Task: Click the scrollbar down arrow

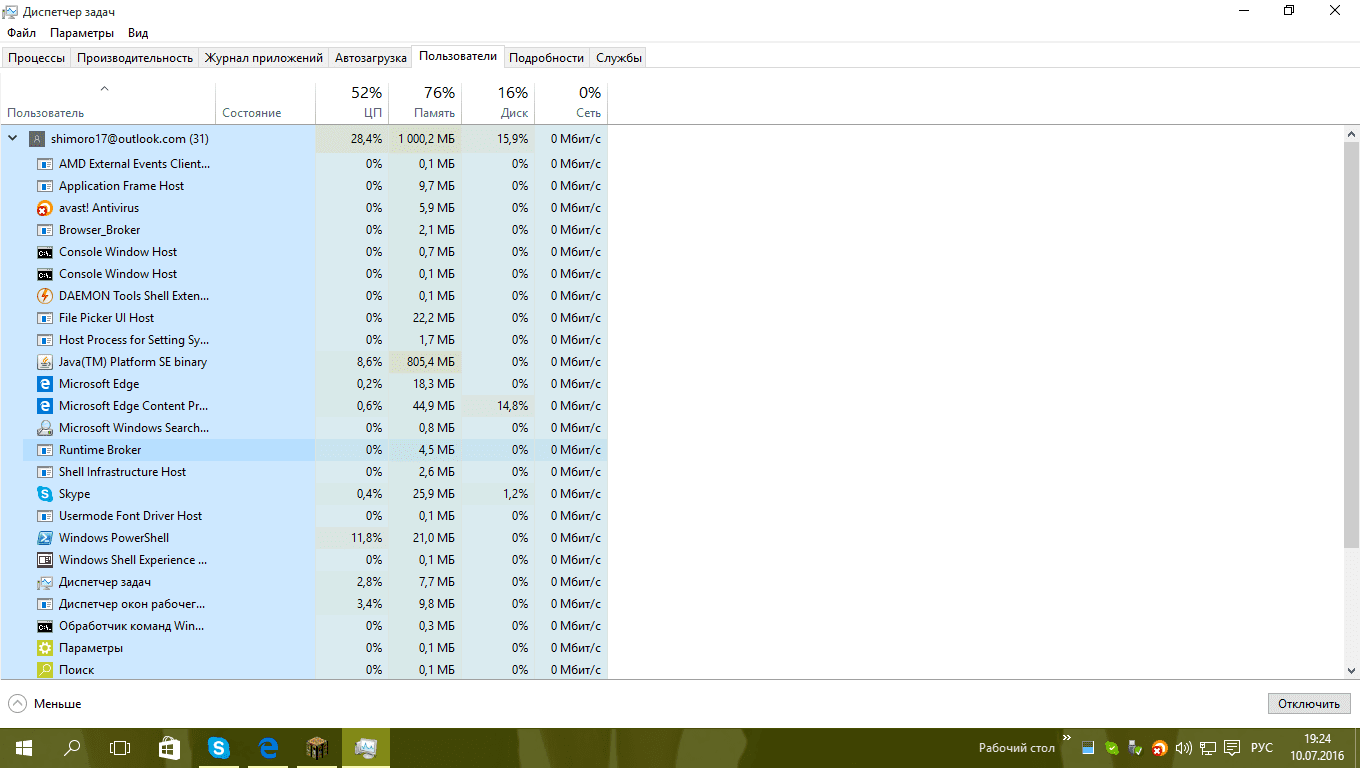Action: pyautogui.click(x=1352, y=672)
